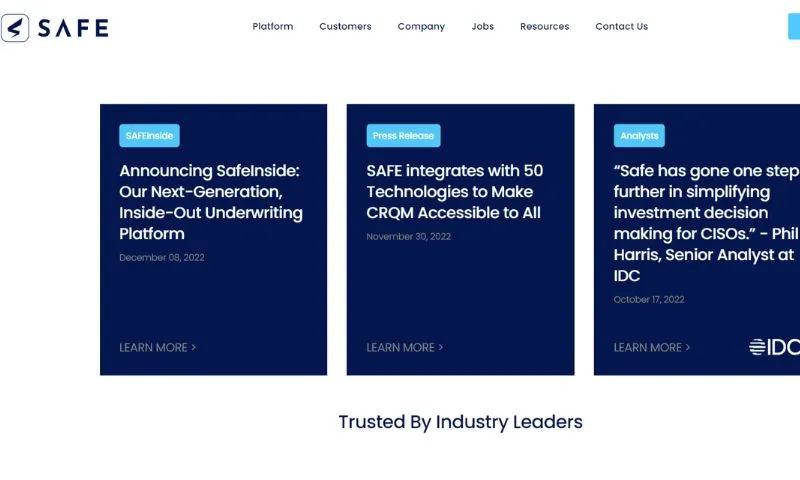Open the Announcing SafeInside article title
The height and width of the screenshot is (480, 800).
pyautogui.click(x=211, y=202)
